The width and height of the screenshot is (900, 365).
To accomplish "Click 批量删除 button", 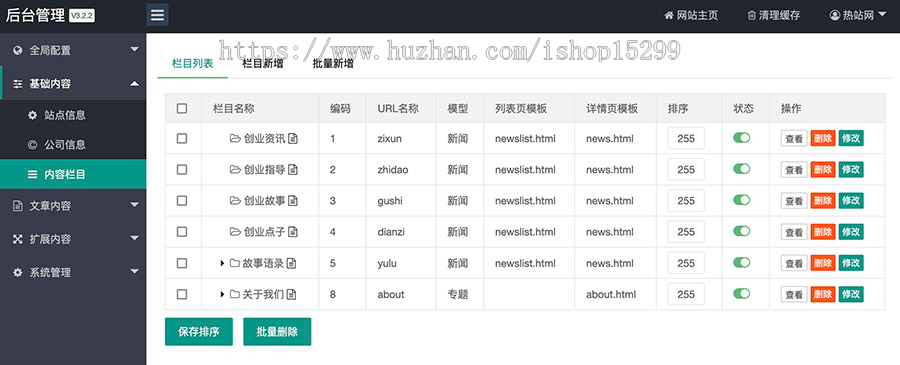I will [277, 332].
